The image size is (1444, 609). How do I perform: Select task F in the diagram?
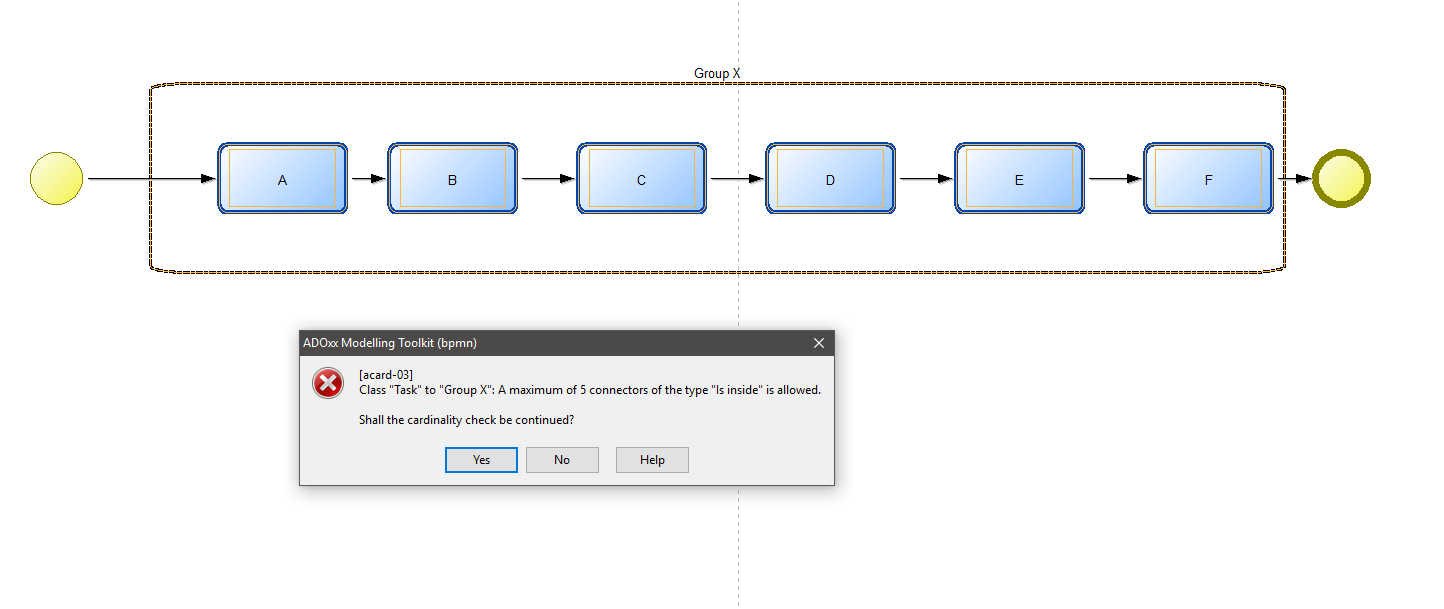tap(1208, 179)
